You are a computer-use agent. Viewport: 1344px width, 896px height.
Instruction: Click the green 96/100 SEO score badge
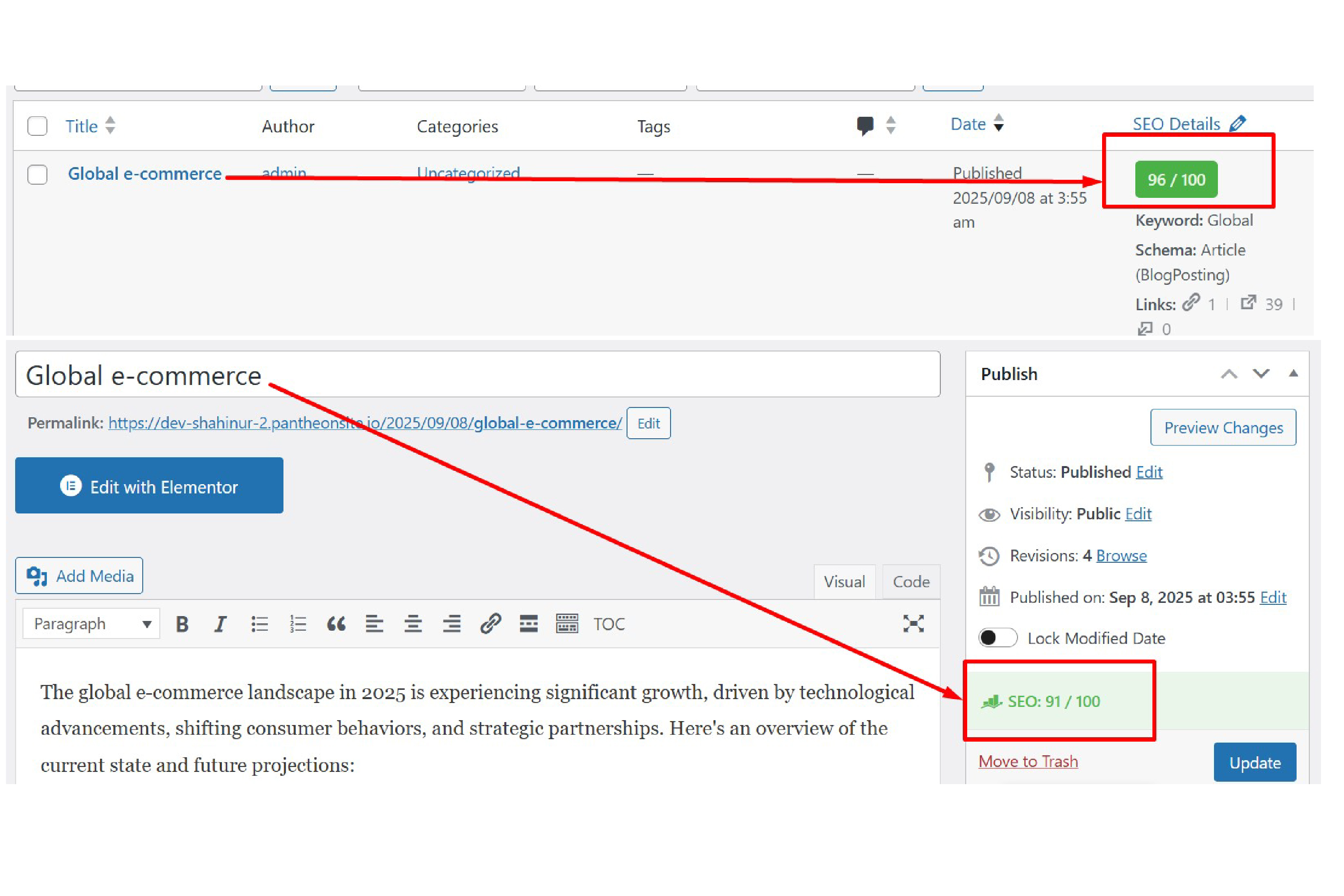point(1175,179)
